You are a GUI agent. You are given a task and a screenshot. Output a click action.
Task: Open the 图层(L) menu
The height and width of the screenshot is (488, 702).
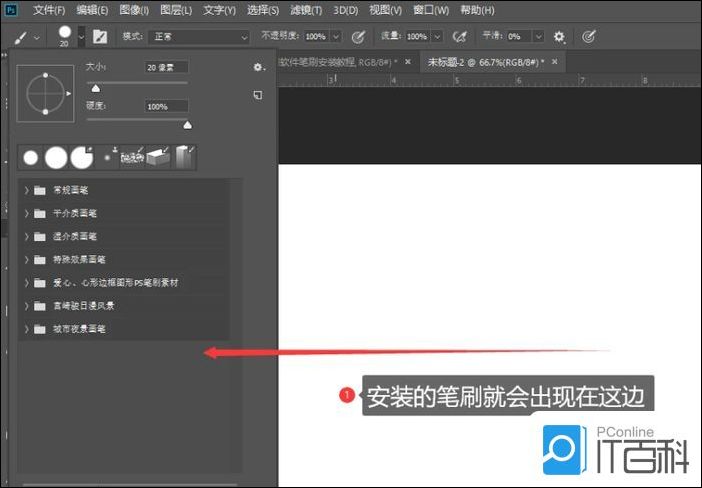tap(174, 10)
